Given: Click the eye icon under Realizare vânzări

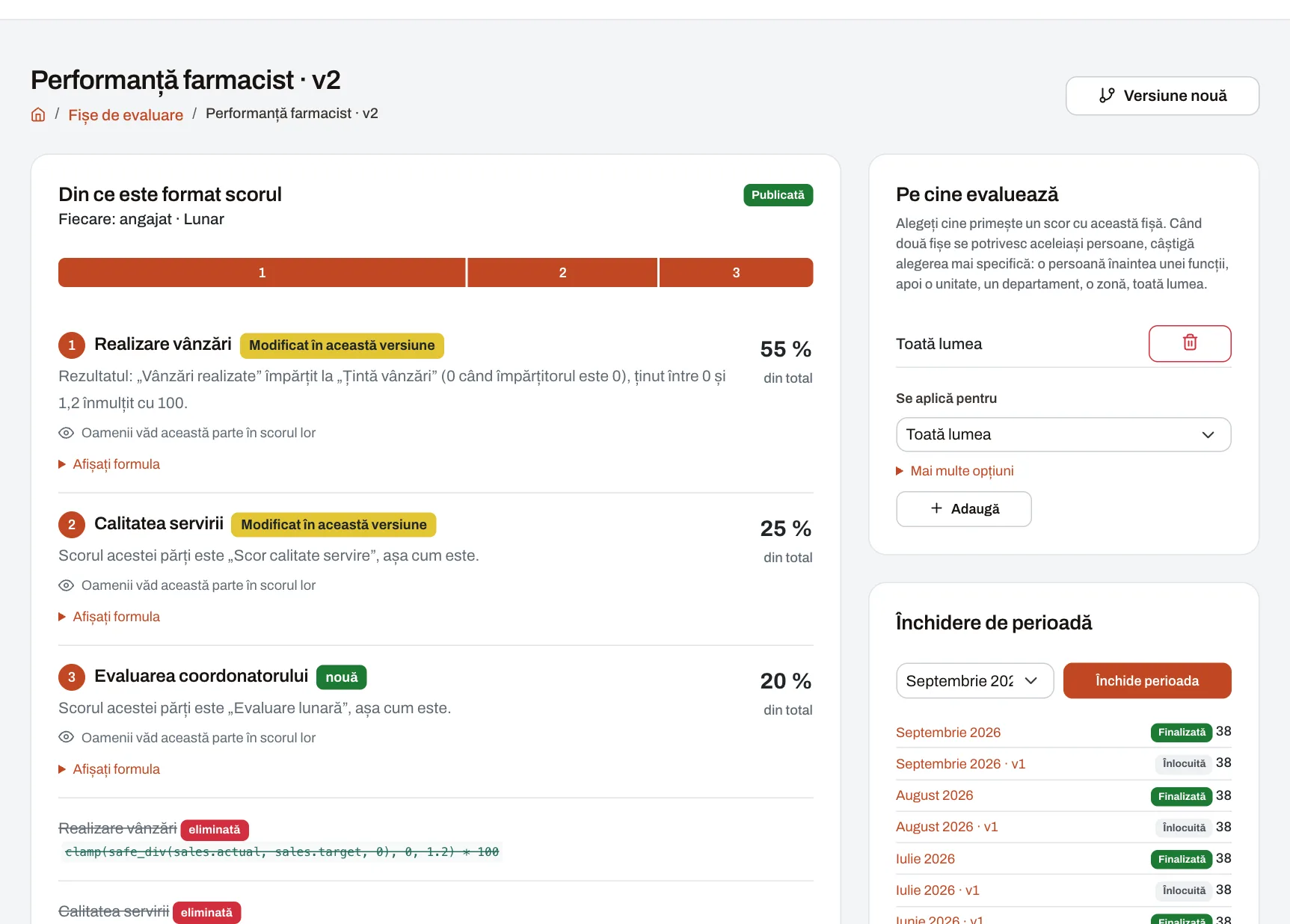Looking at the screenshot, I should (66, 433).
